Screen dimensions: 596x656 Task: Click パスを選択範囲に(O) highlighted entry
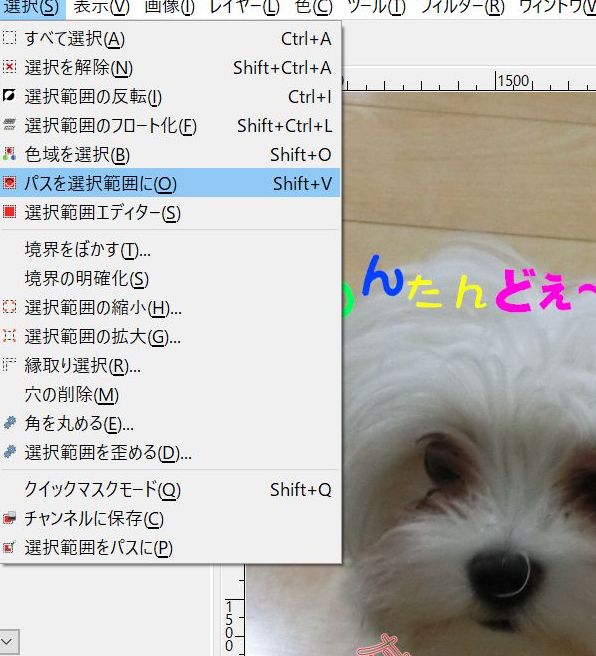[x=170, y=183]
